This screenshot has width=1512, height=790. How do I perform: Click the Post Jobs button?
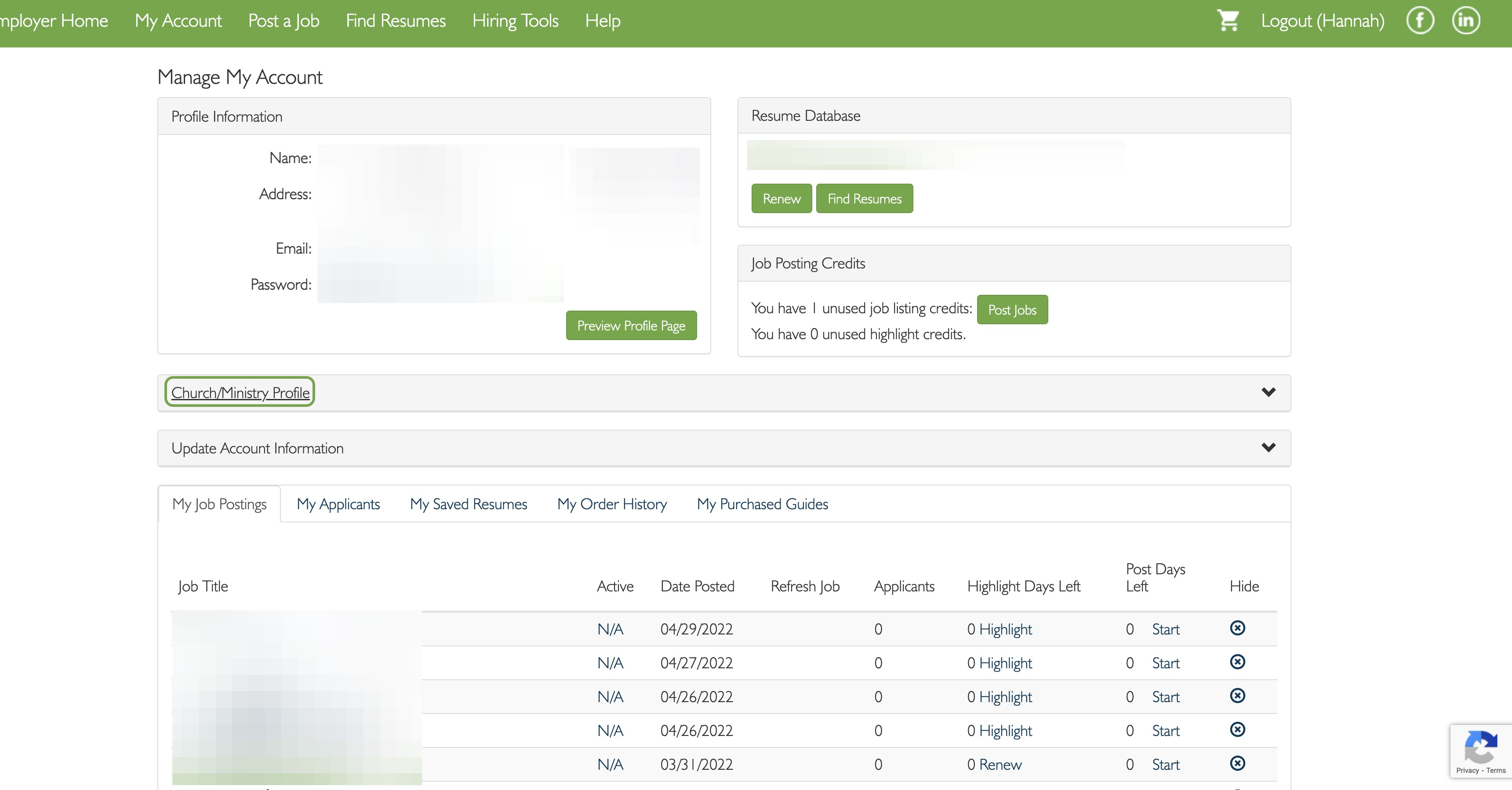pos(1012,309)
